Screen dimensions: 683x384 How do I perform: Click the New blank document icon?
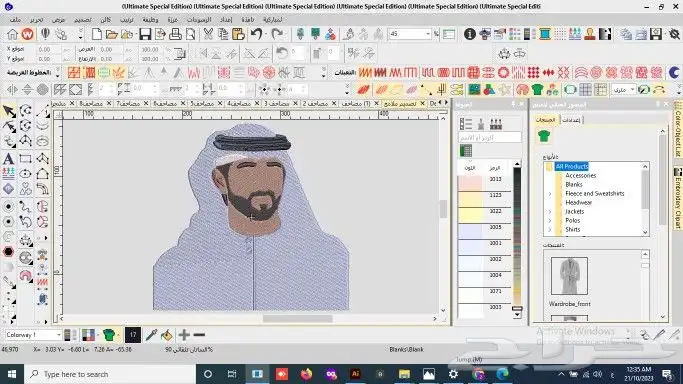(x=97, y=34)
